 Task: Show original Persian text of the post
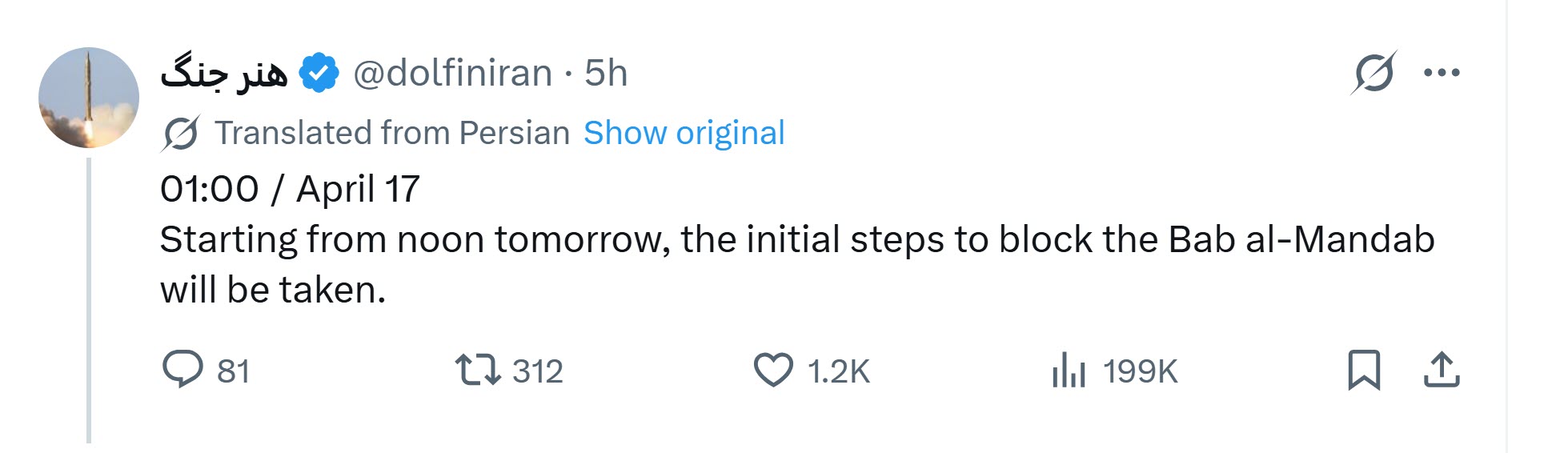[x=684, y=133]
